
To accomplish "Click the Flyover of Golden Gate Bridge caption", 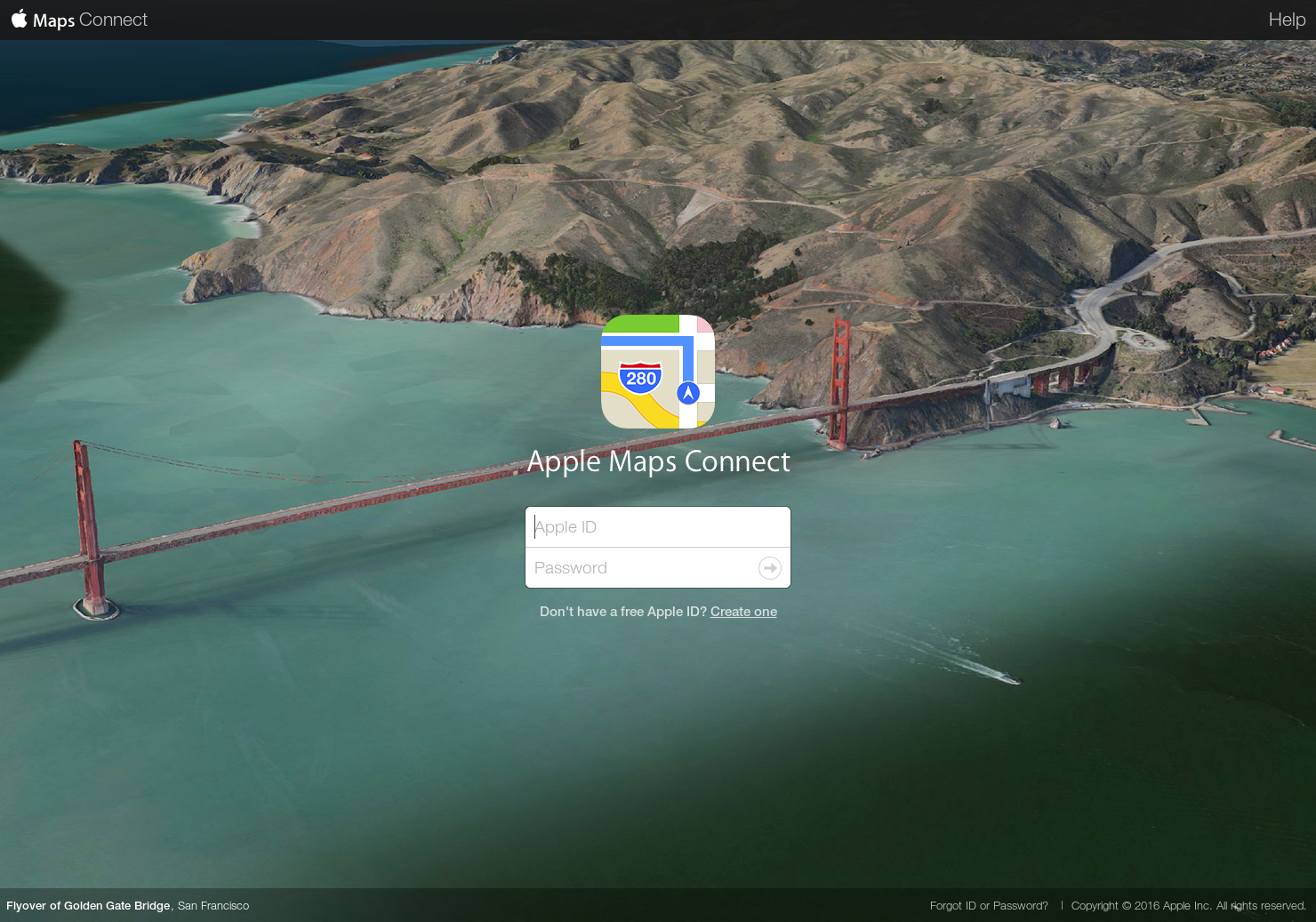I will tap(88, 905).
